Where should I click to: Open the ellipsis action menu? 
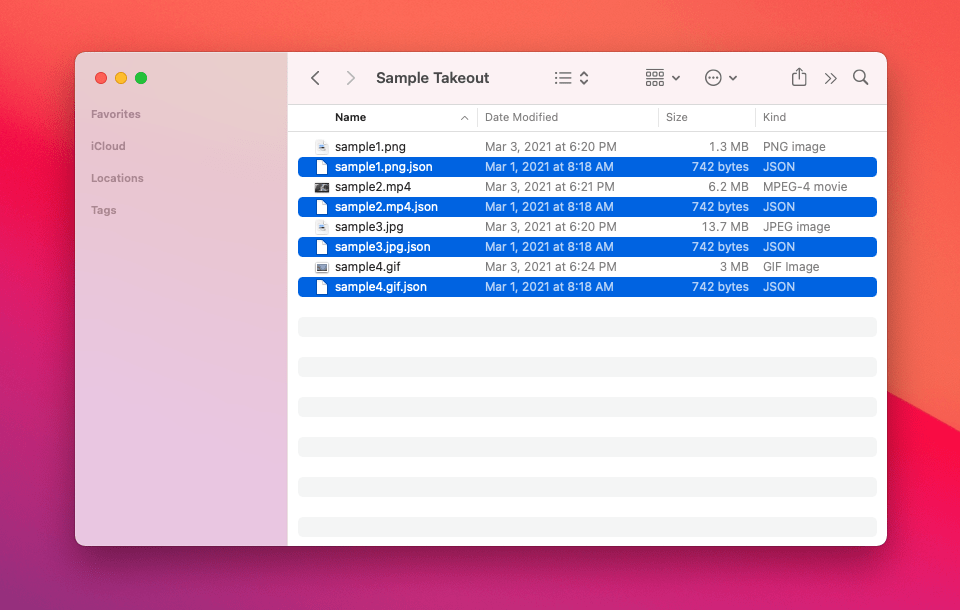pos(721,78)
